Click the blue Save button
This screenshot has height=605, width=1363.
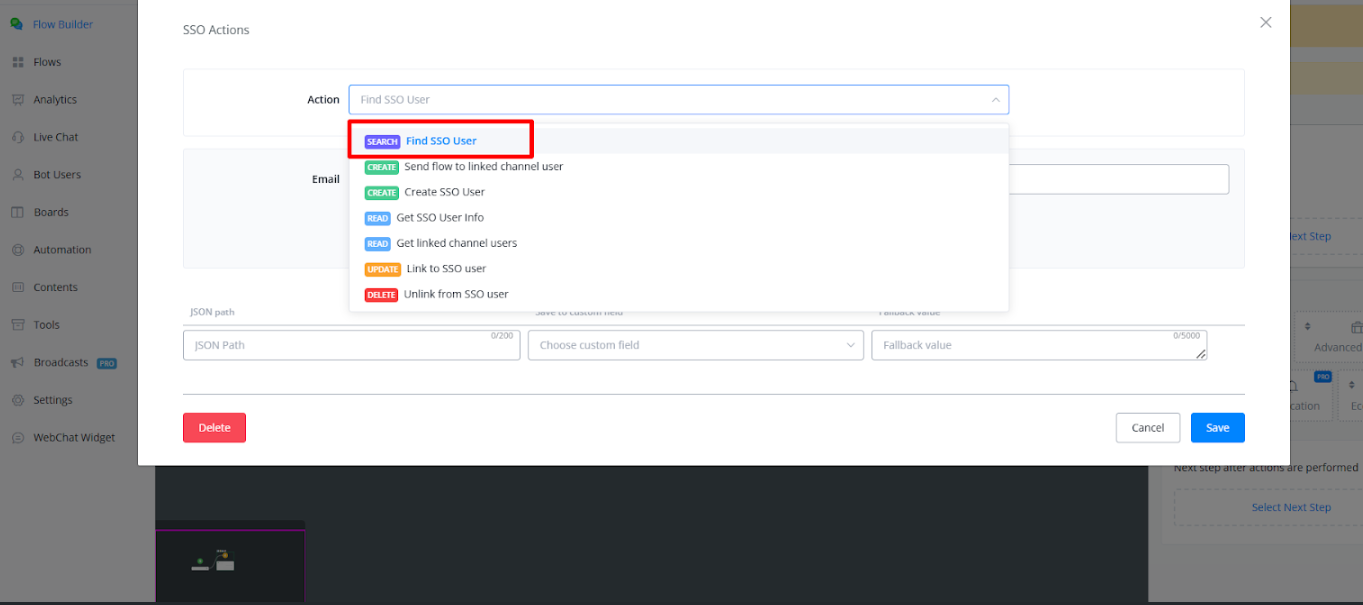[1217, 428]
